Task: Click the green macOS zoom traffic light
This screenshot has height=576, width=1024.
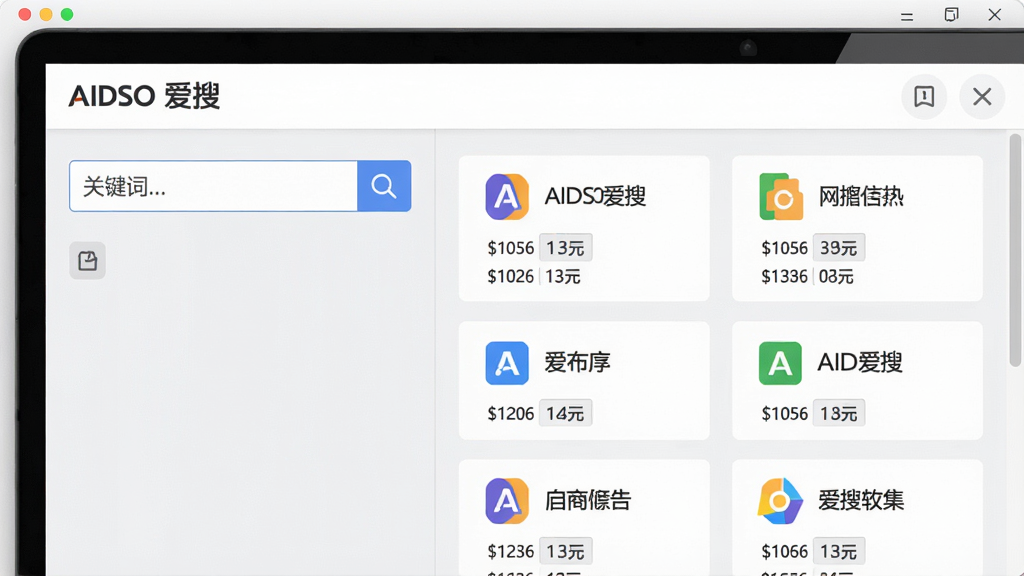Action: coord(67,14)
